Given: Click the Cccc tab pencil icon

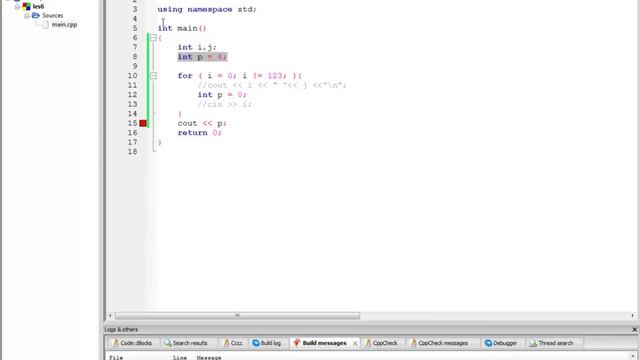Looking at the screenshot, I should coord(227,343).
